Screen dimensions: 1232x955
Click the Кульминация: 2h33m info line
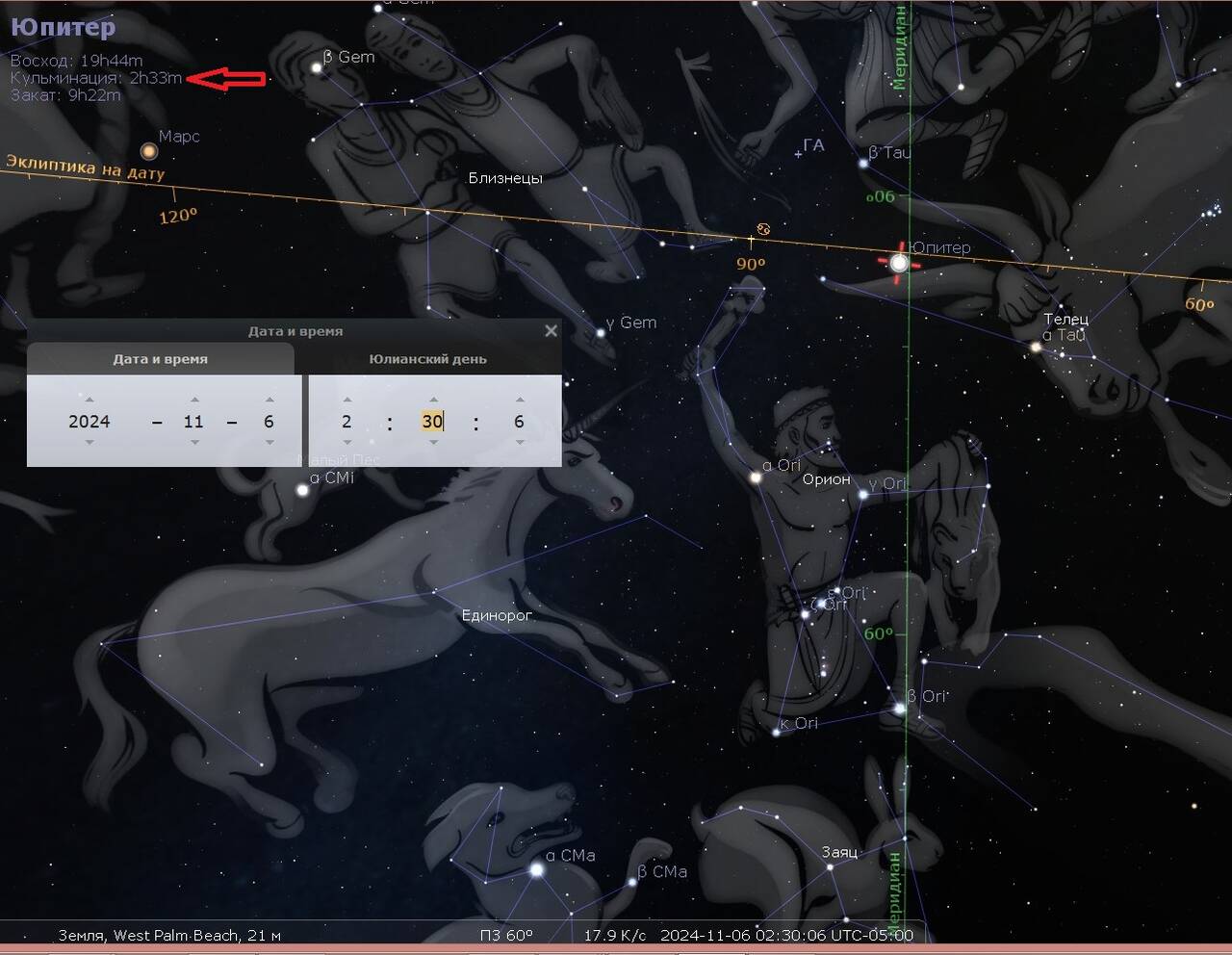tap(96, 78)
